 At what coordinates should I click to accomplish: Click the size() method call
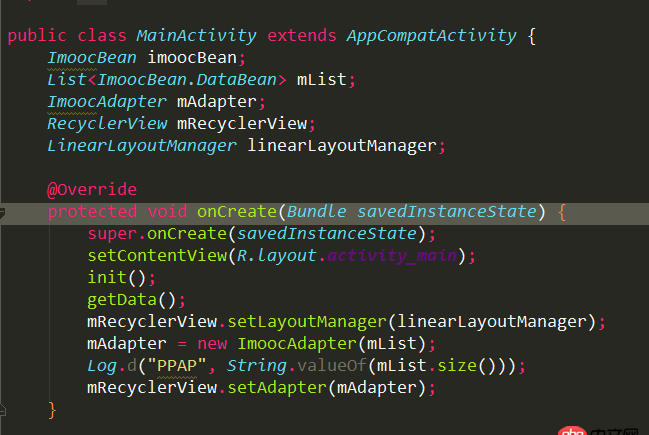click(467, 365)
